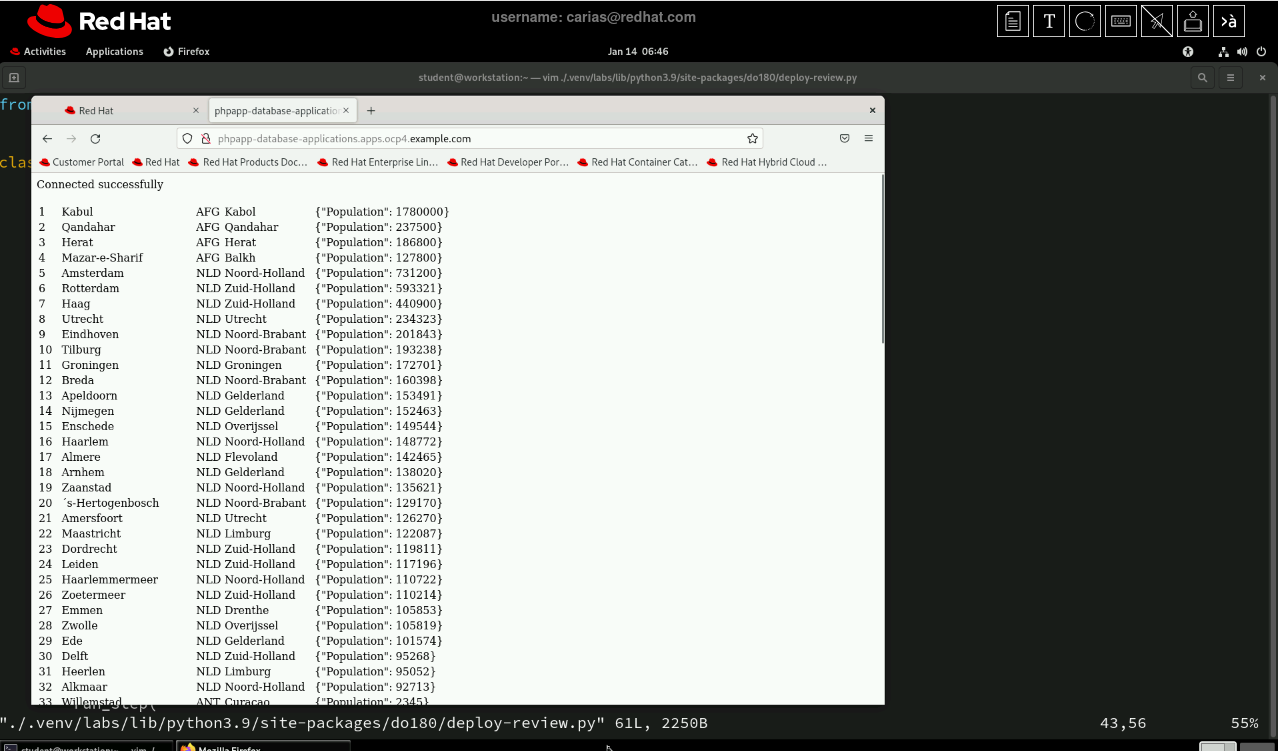
Task: Click 'NLD Drenthe' in the Emmen row
Action: coord(232,610)
